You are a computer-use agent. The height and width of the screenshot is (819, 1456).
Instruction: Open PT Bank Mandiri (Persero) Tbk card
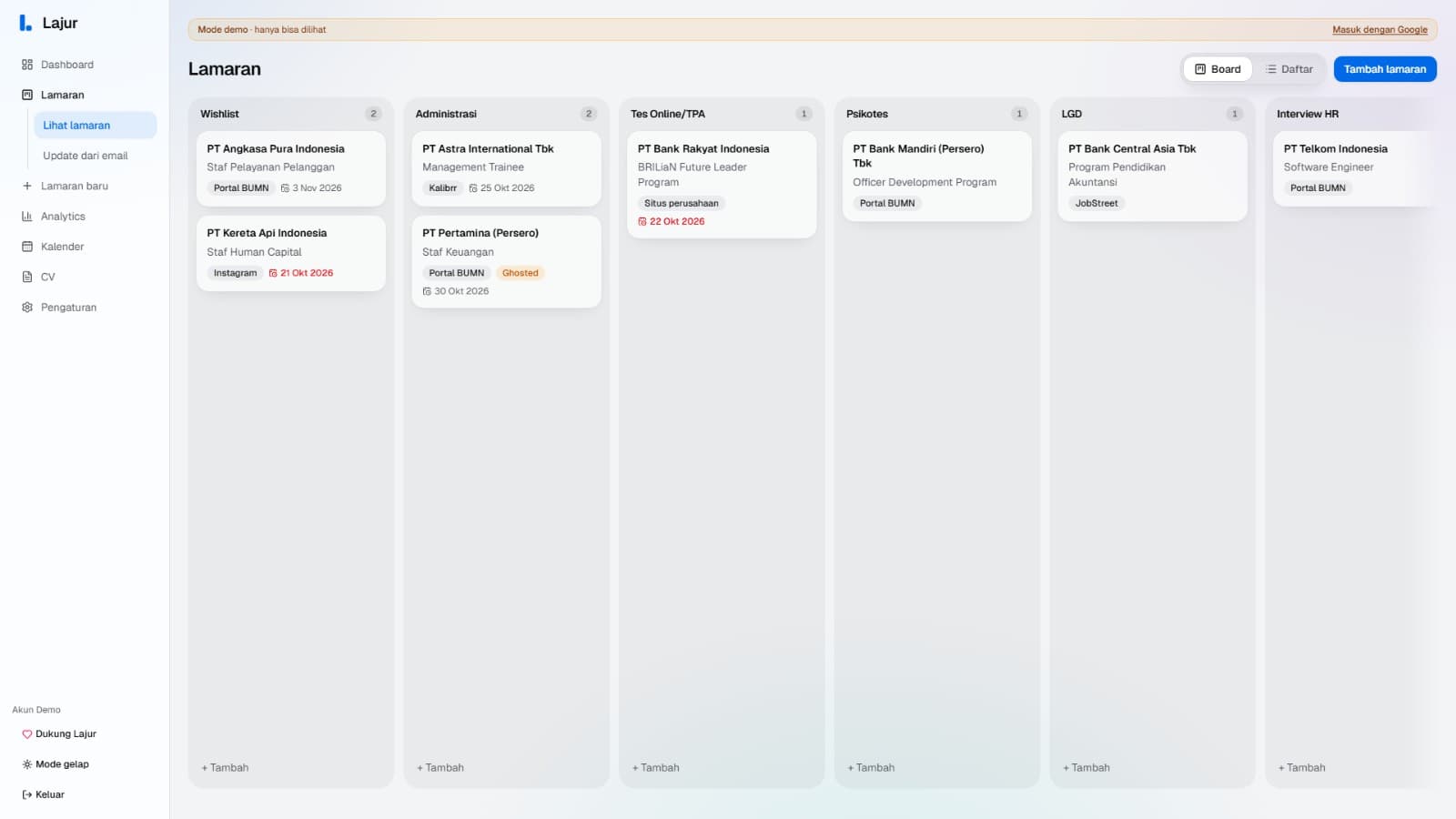point(936,177)
